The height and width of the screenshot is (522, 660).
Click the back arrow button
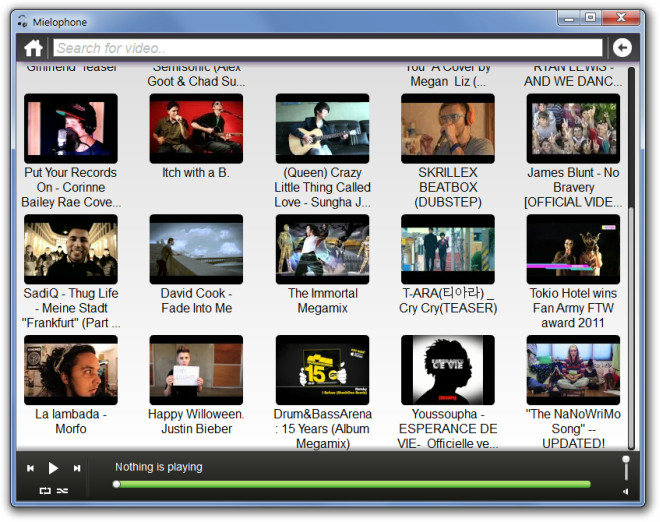[x=622, y=48]
